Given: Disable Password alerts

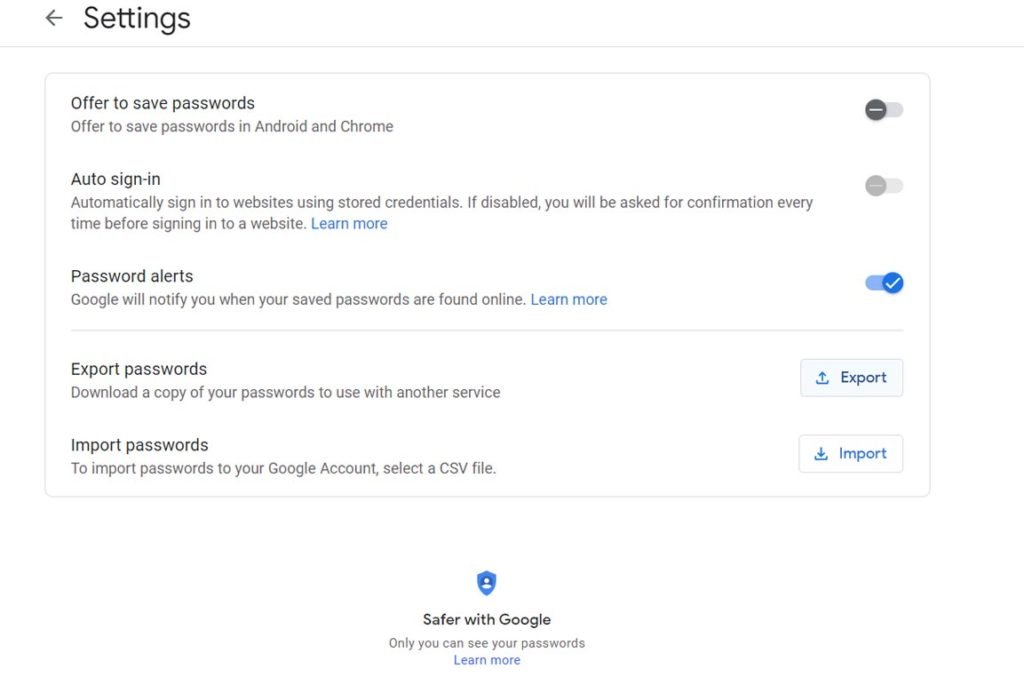Looking at the screenshot, I should [x=883, y=283].
